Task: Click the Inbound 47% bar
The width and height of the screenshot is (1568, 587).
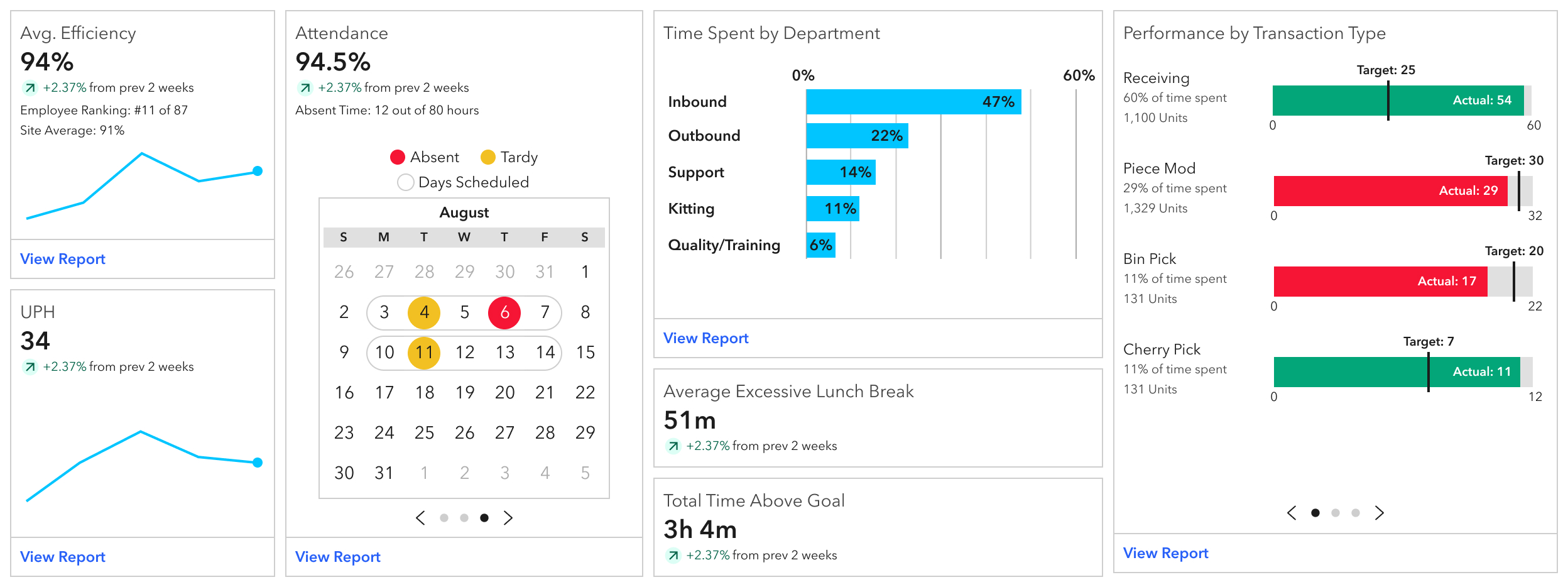Action: (913, 102)
